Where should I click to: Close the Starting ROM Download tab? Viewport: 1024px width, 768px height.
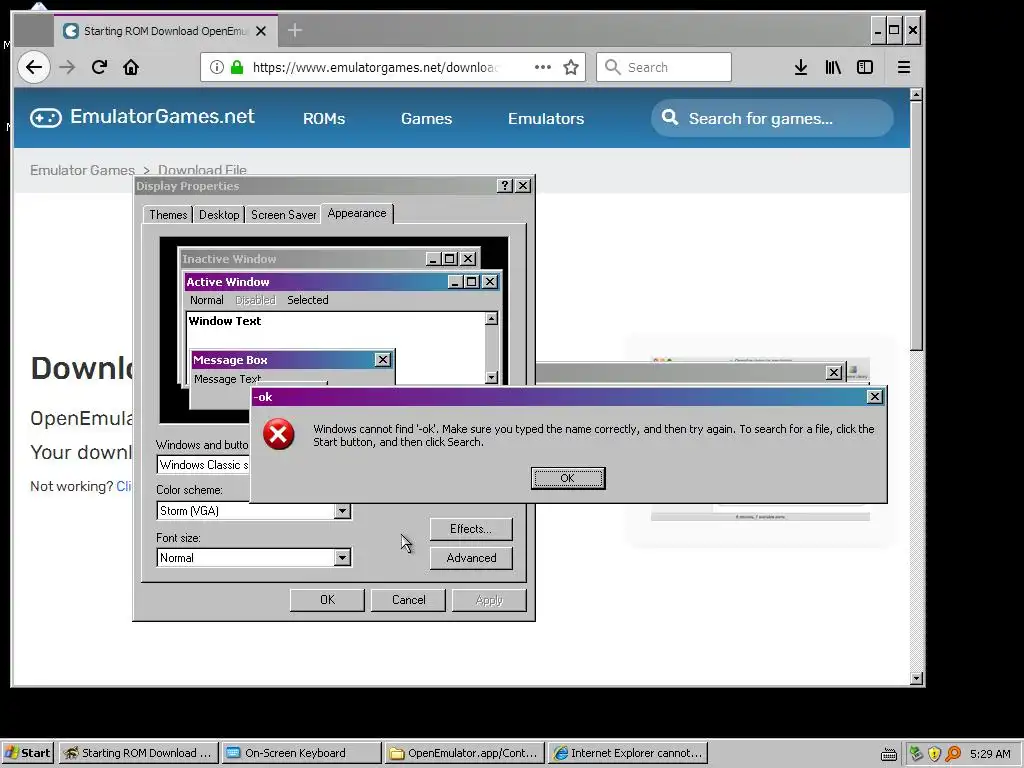point(261,31)
